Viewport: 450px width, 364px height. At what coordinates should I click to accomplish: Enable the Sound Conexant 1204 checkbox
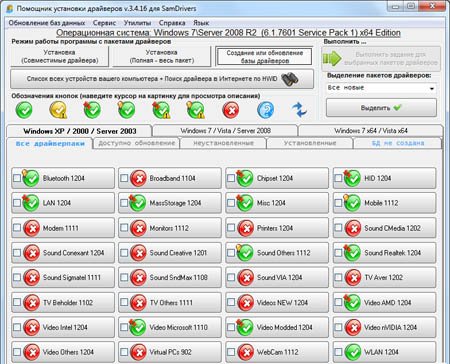pos(17,253)
